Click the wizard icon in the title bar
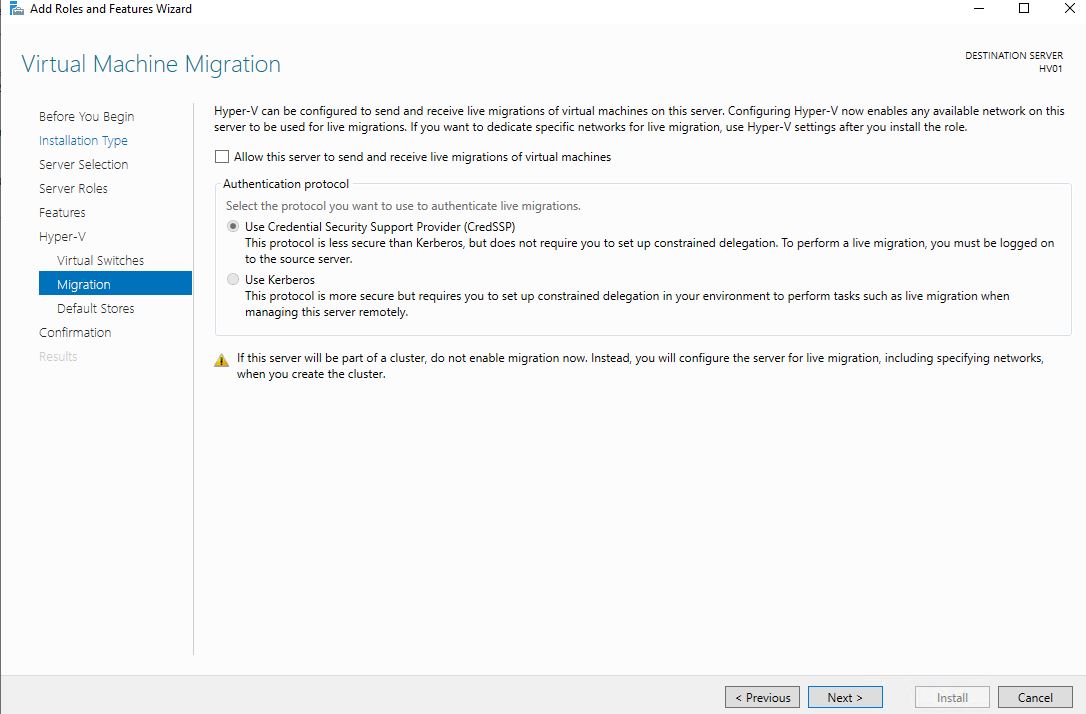This screenshot has width=1086, height=714. coord(17,9)
